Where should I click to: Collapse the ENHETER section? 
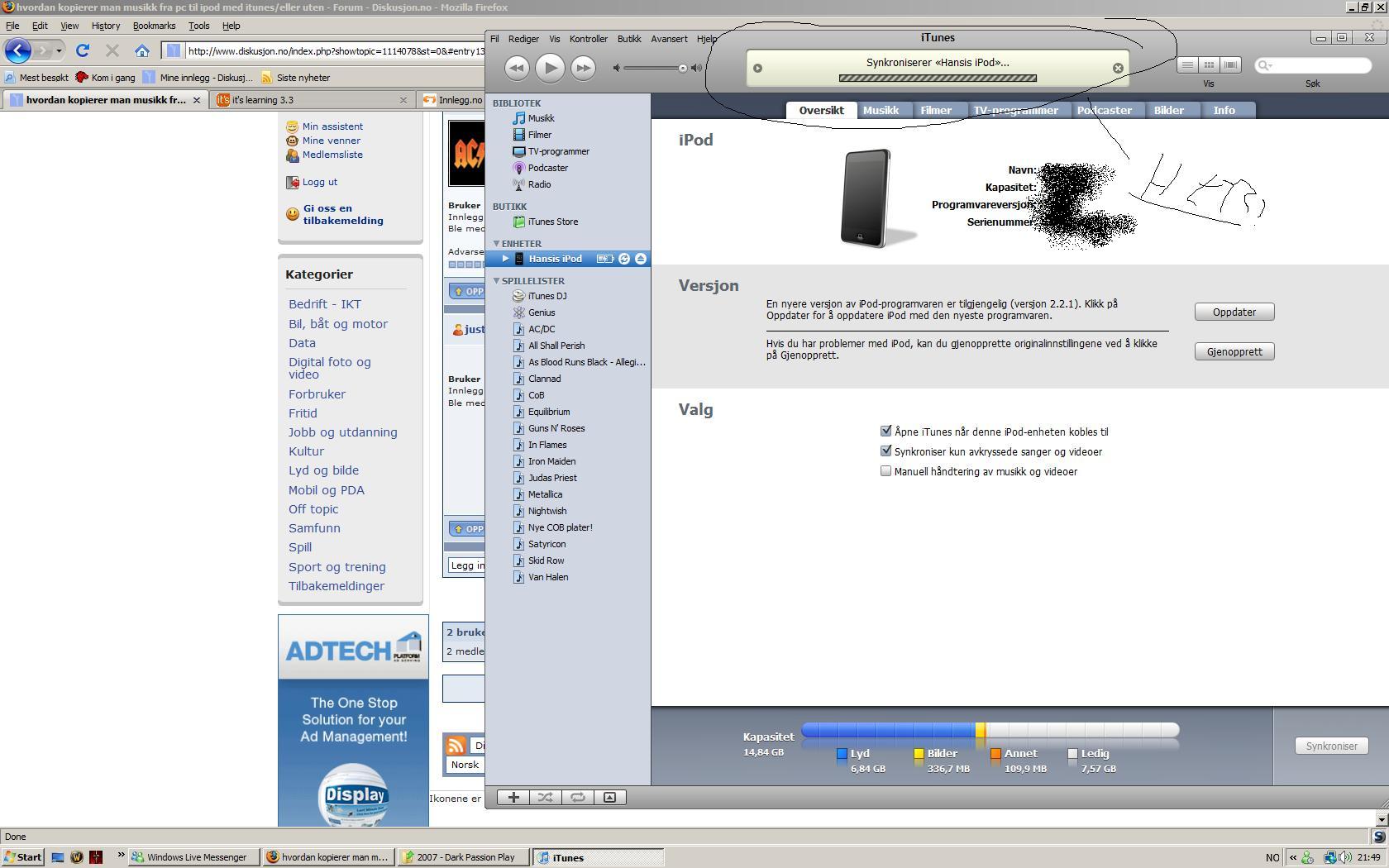point(497,244)
